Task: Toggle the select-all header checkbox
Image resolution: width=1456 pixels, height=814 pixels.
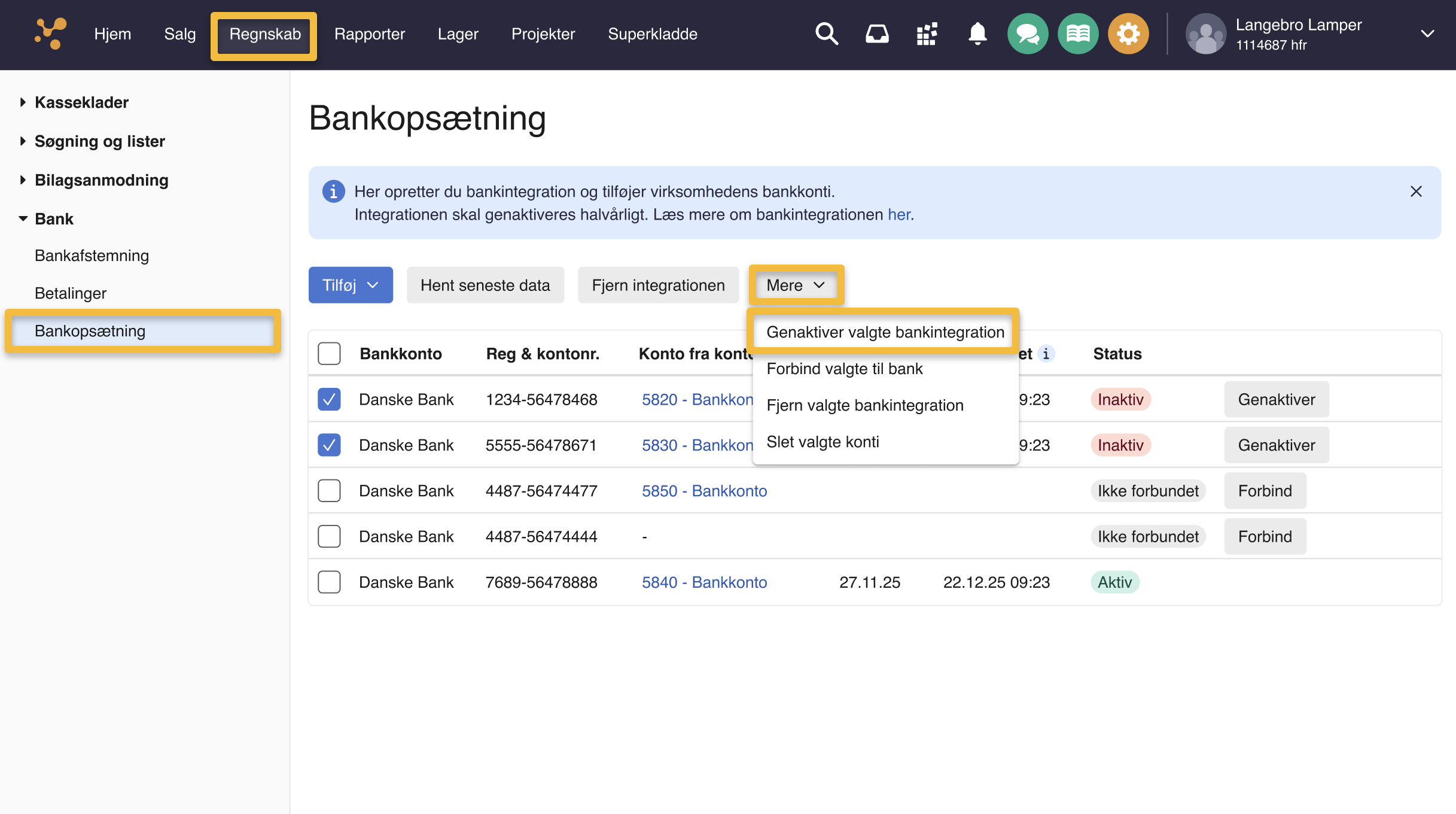Action: [x=329, y=354]
